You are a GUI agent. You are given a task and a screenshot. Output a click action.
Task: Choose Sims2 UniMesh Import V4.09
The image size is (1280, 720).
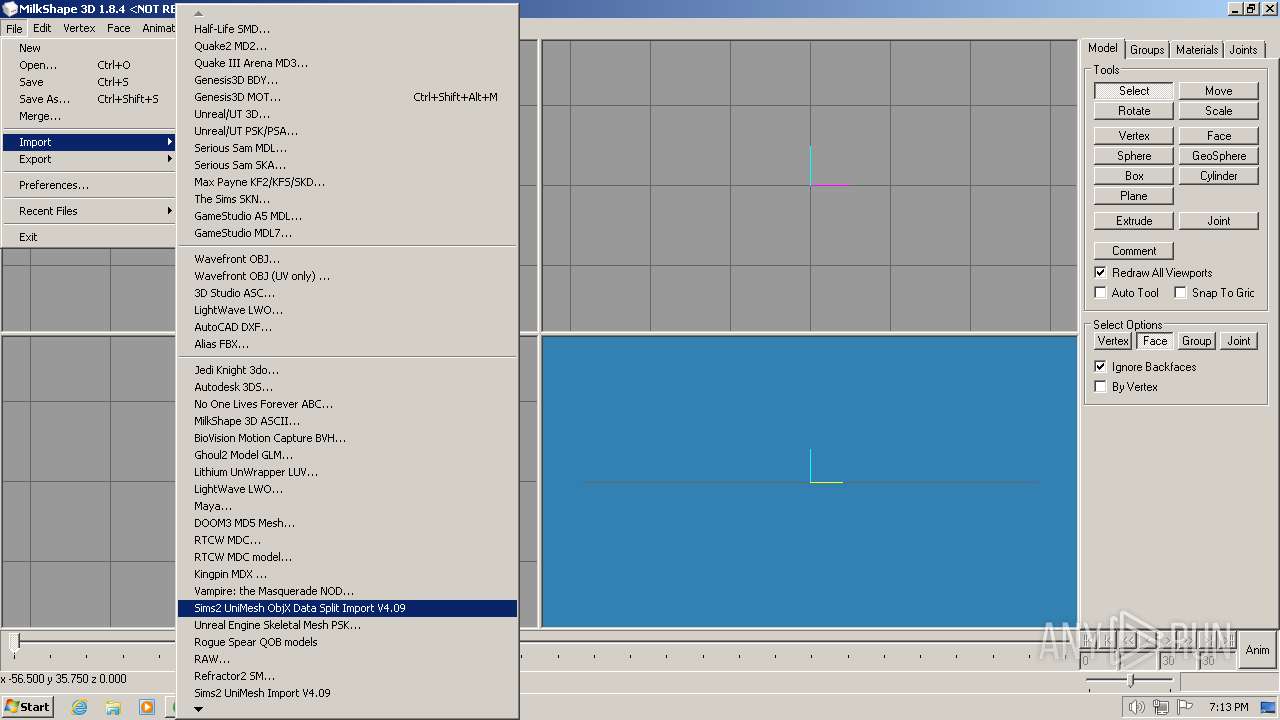[348, 693]
